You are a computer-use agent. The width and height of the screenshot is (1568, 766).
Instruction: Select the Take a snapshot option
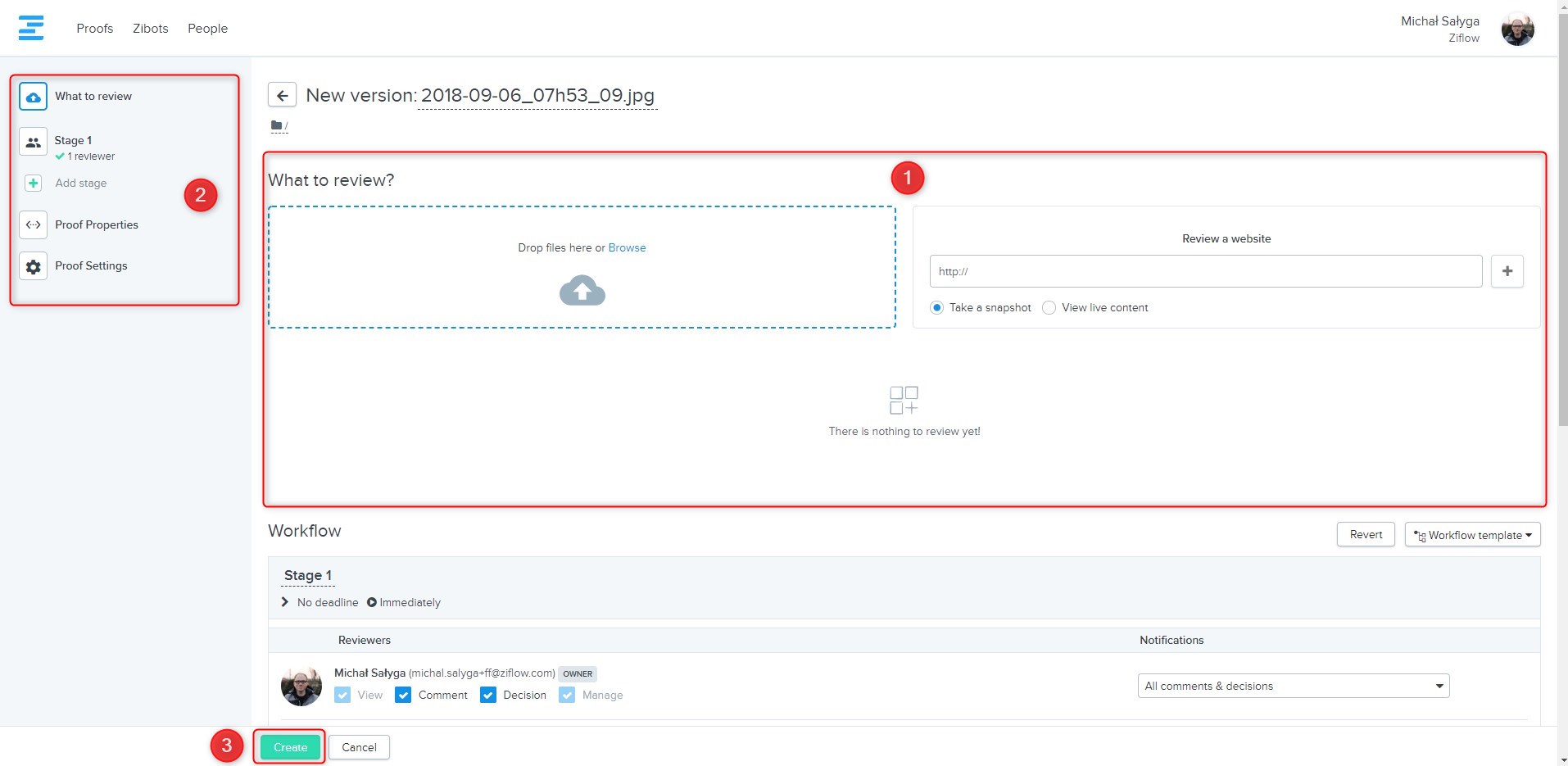coord(936,308)
